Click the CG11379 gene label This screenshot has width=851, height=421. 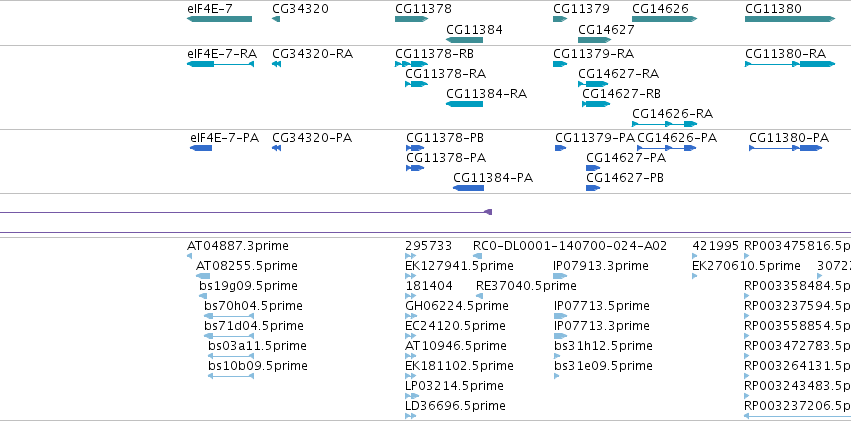pos(581,9)
